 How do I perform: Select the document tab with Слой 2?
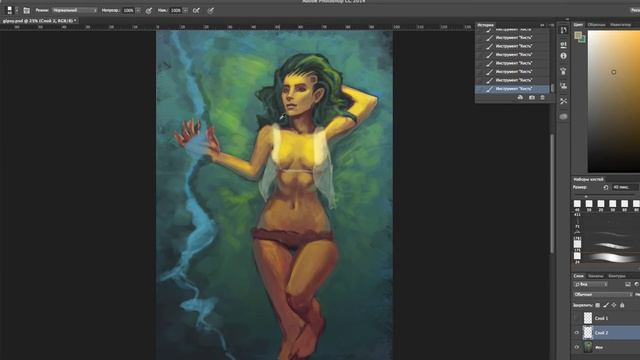(40, 20)
